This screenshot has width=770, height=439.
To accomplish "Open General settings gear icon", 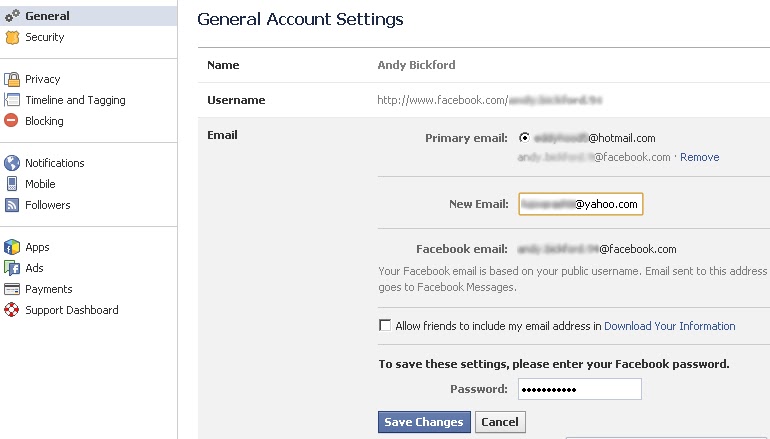I will pyautogui.click(x=12, y=16).
